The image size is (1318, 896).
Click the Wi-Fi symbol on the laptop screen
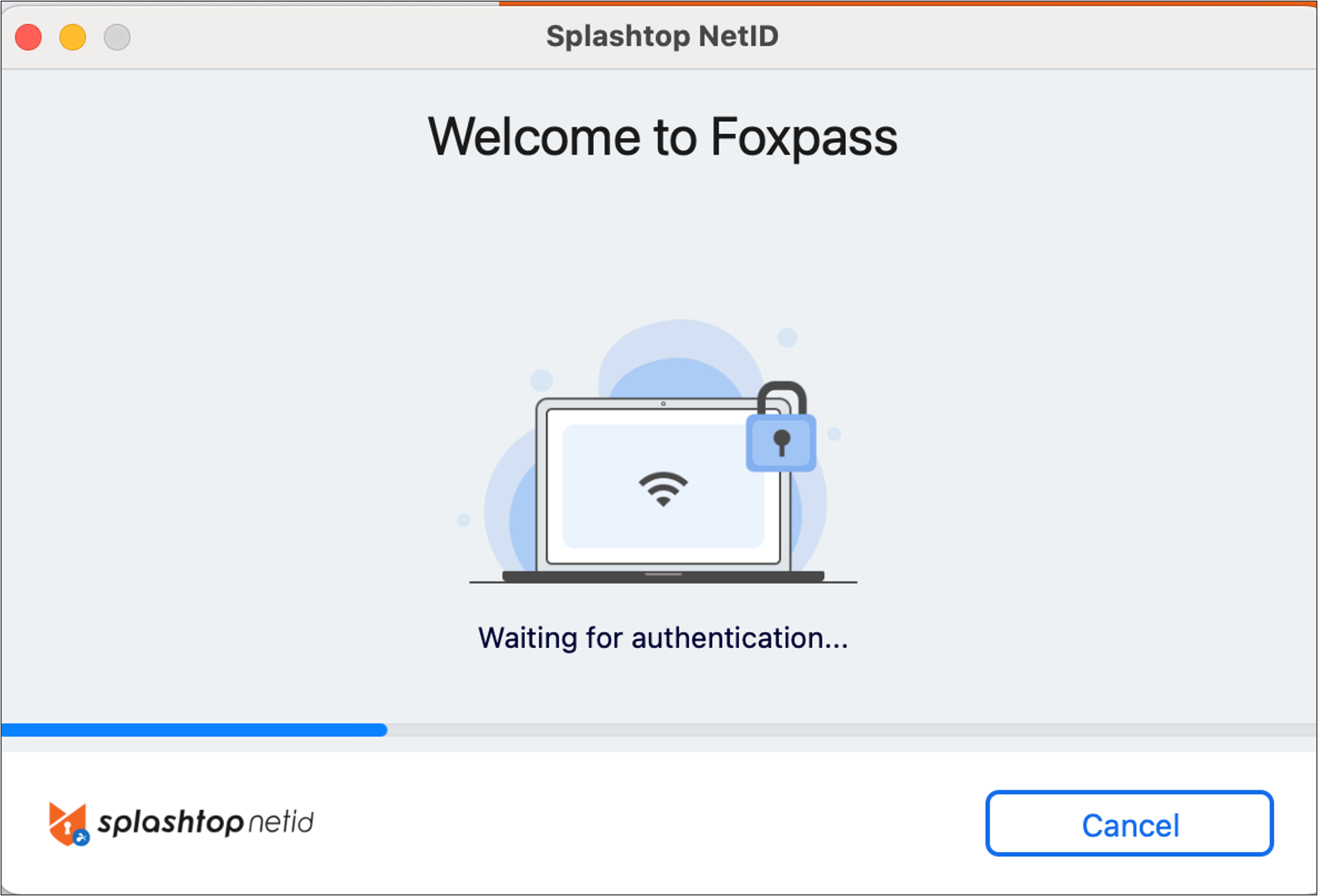(x=663, y=489)
